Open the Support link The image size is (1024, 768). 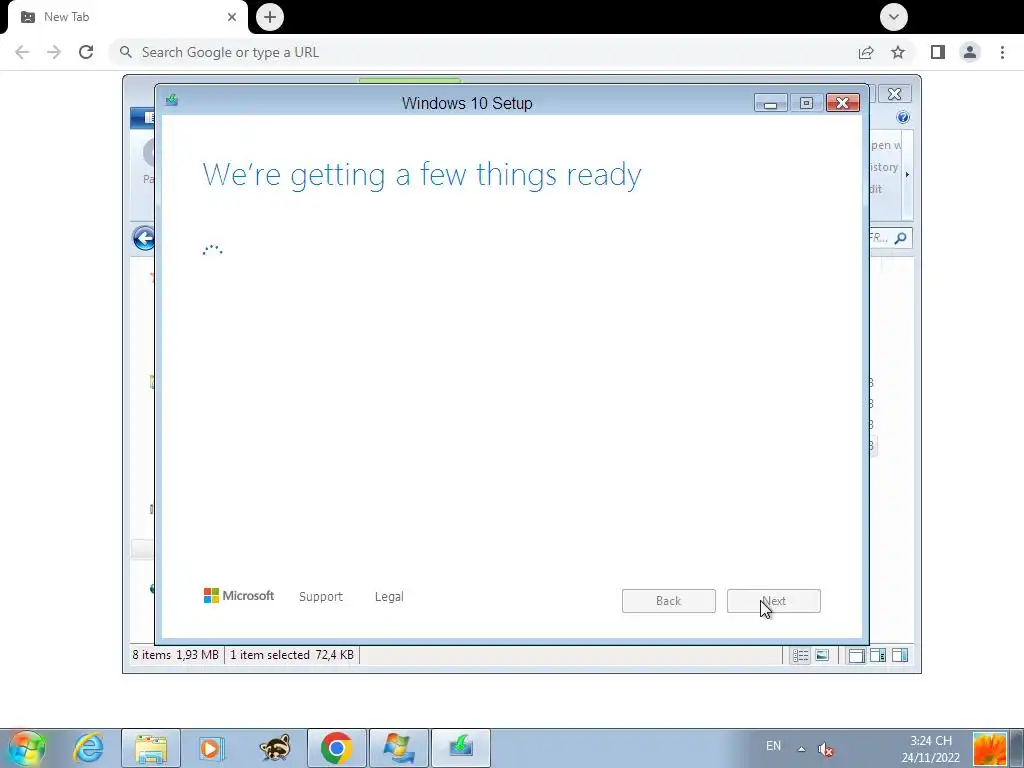point(321,596)
